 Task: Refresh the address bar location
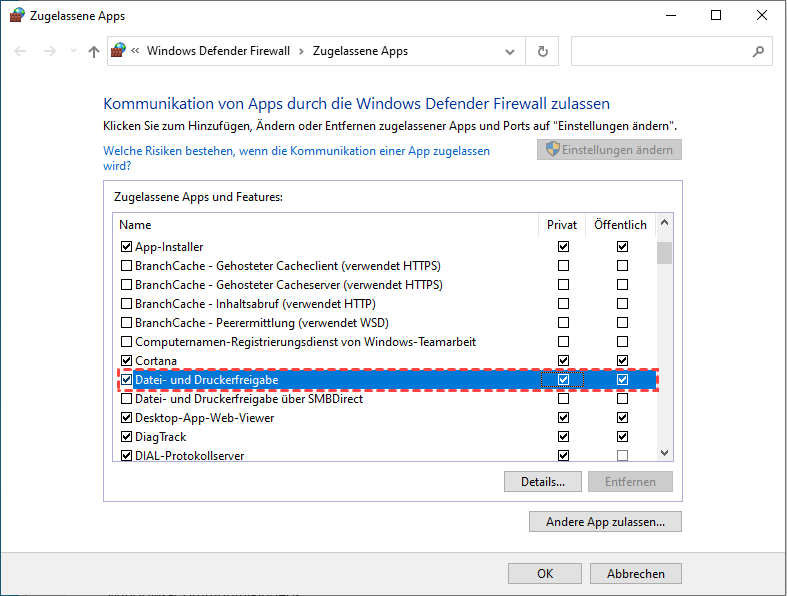point(542,51)
